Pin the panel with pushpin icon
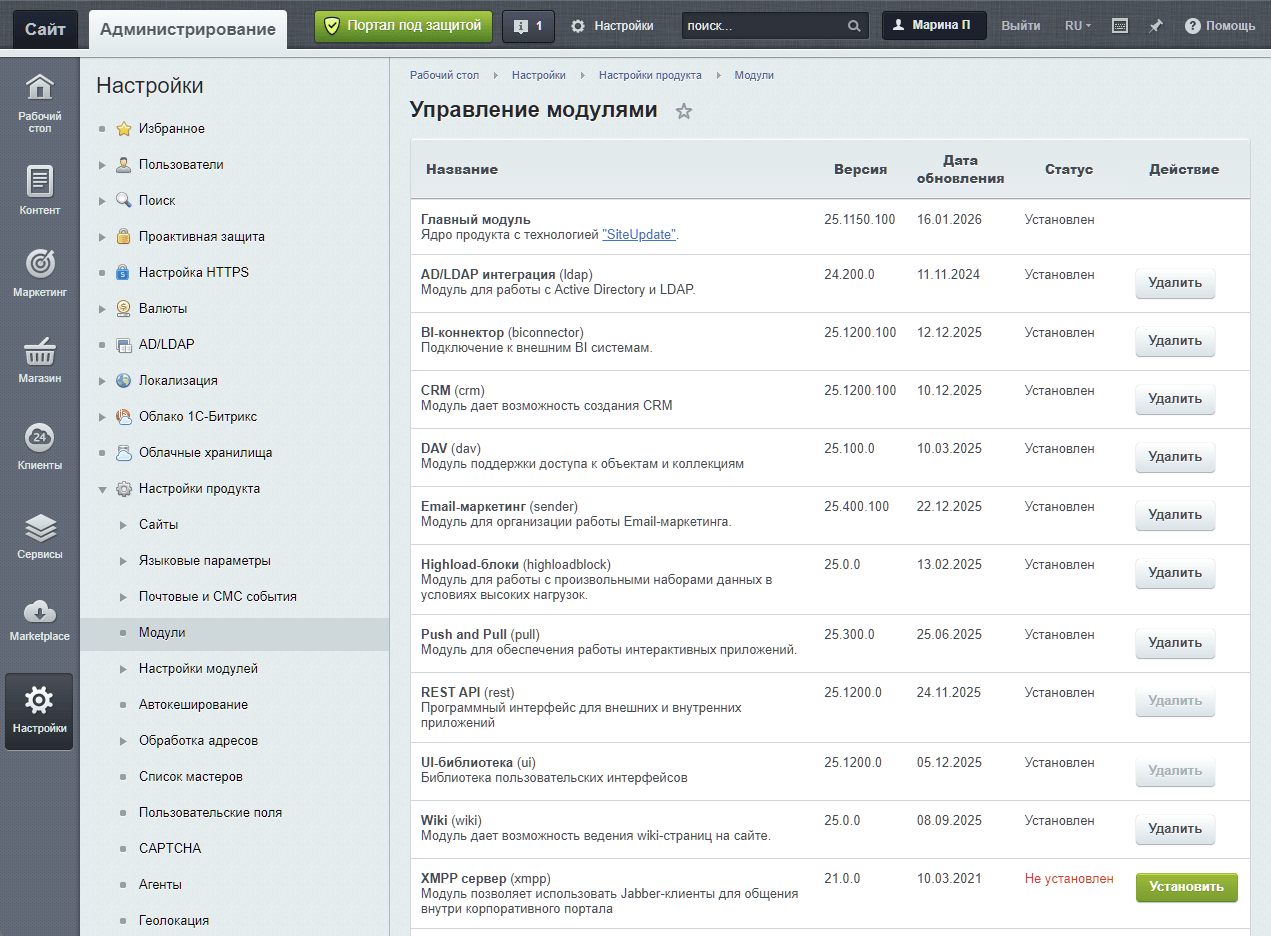The image size is (1271, 936). click(x=1156, y=26)
